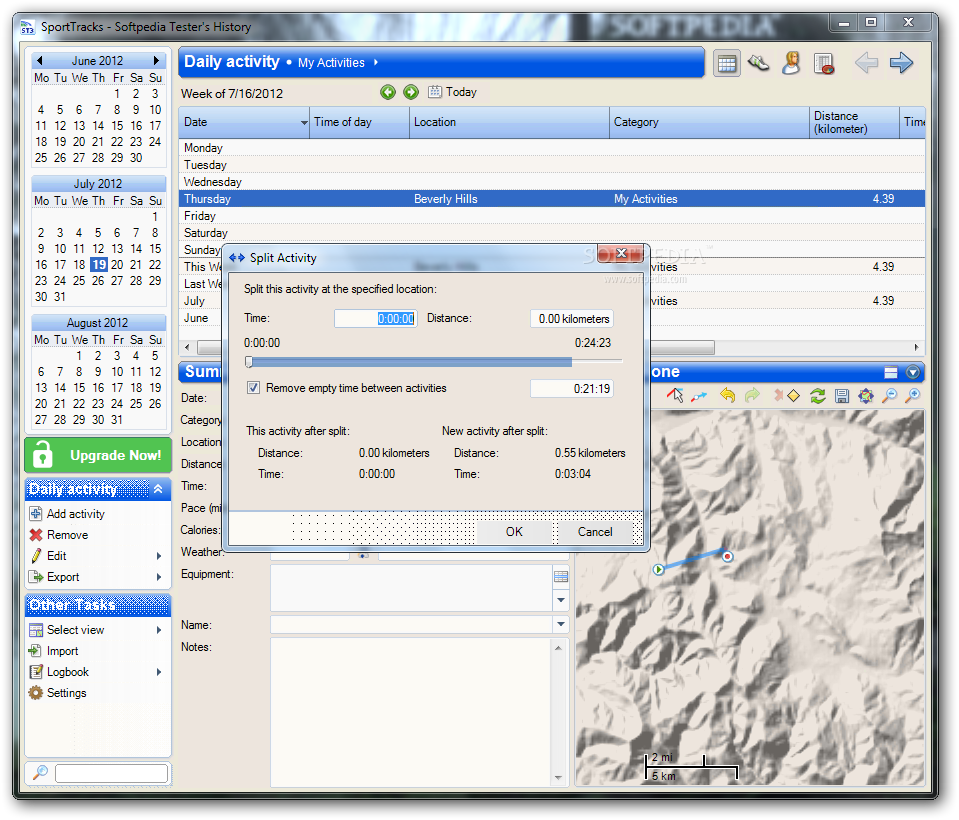Close the Split Activity dialog
The height and width of the screenshot is (820, 959).
[621, 253]
